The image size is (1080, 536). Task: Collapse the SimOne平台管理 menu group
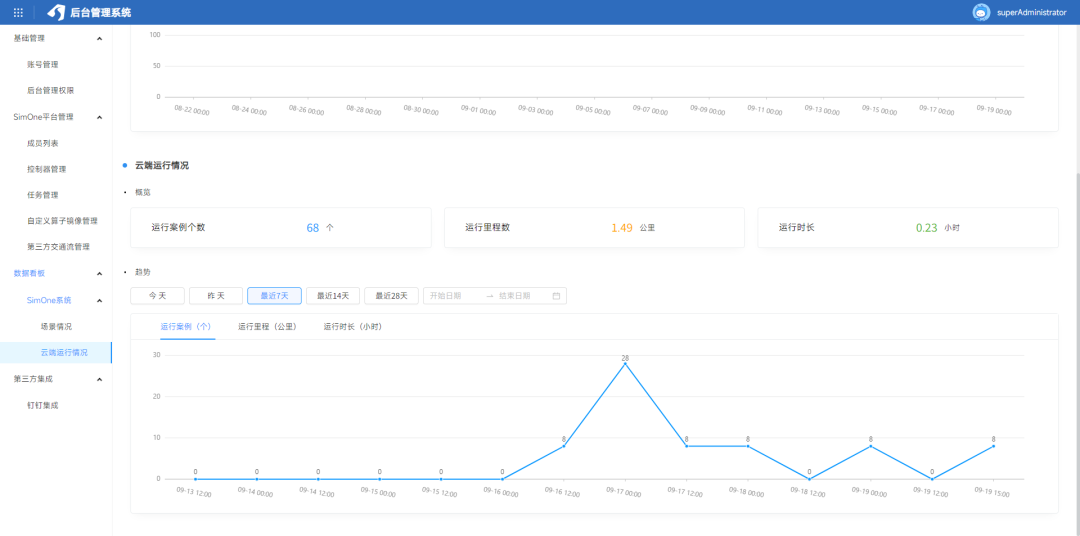(x=99, y=117)
